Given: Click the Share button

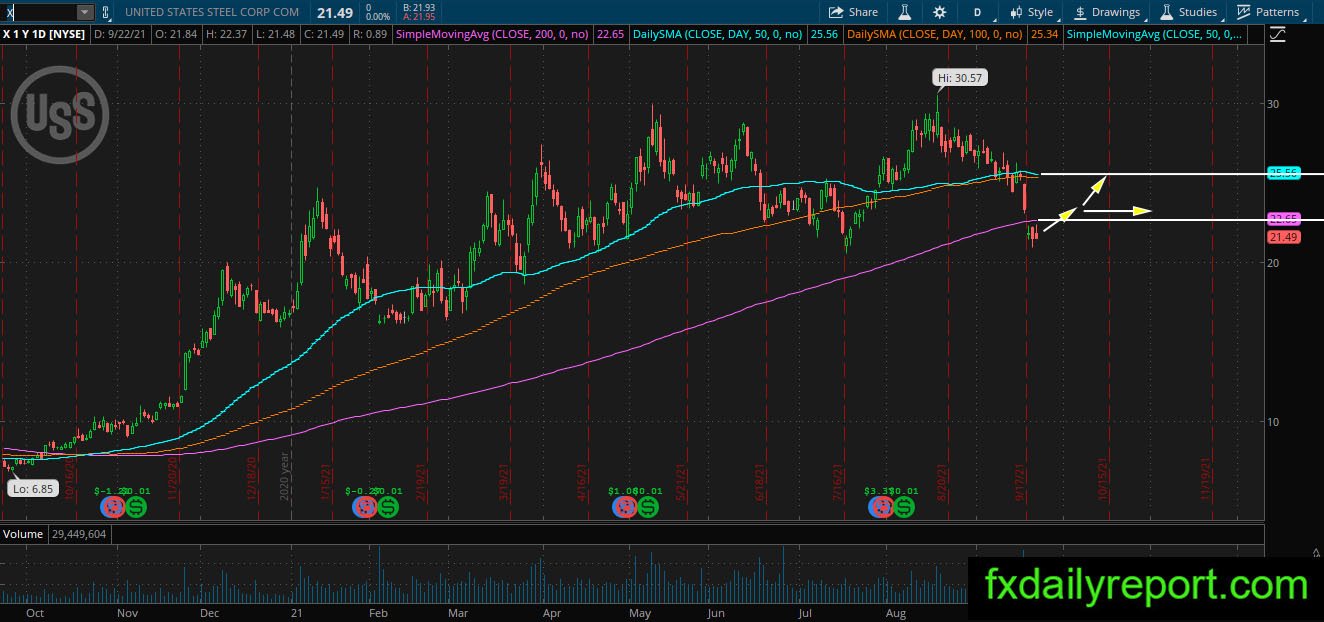Looking at the screenshot, I should pos(853,12).
